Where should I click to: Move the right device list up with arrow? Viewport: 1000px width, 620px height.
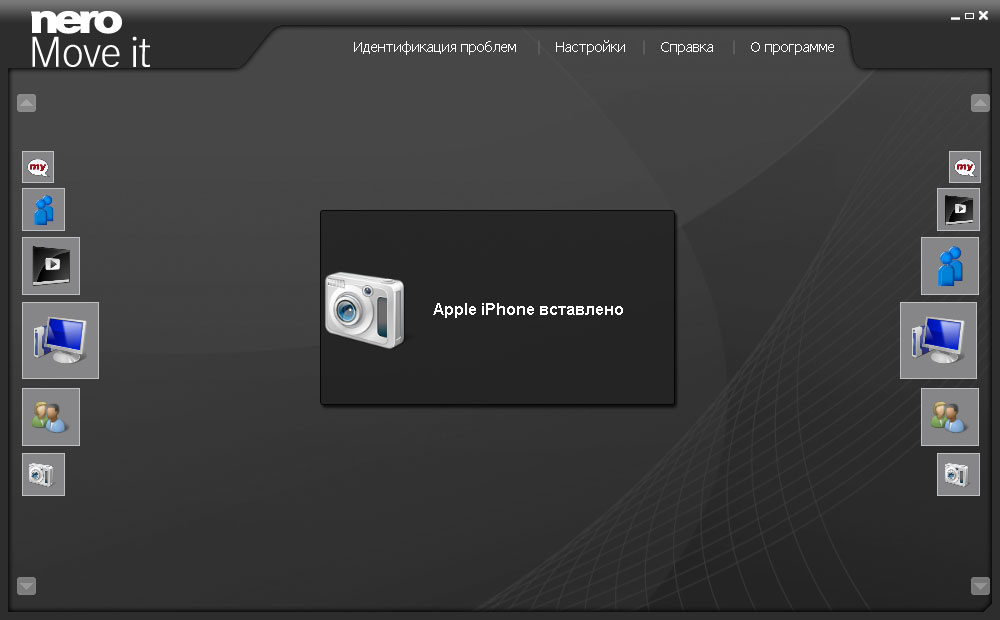(x=980, y=103)
